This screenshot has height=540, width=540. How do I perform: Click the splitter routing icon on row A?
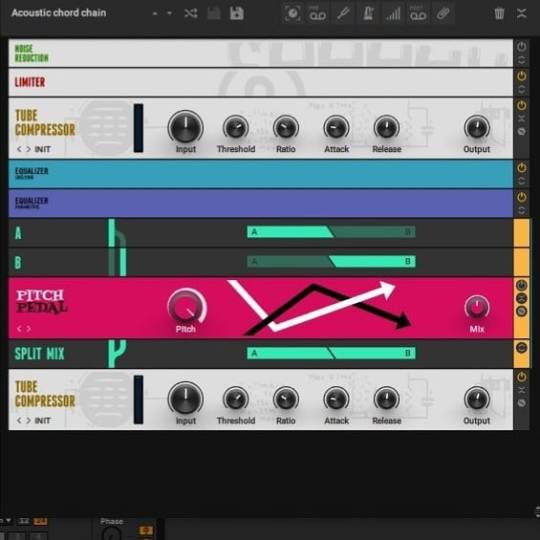tap(117, 233)
